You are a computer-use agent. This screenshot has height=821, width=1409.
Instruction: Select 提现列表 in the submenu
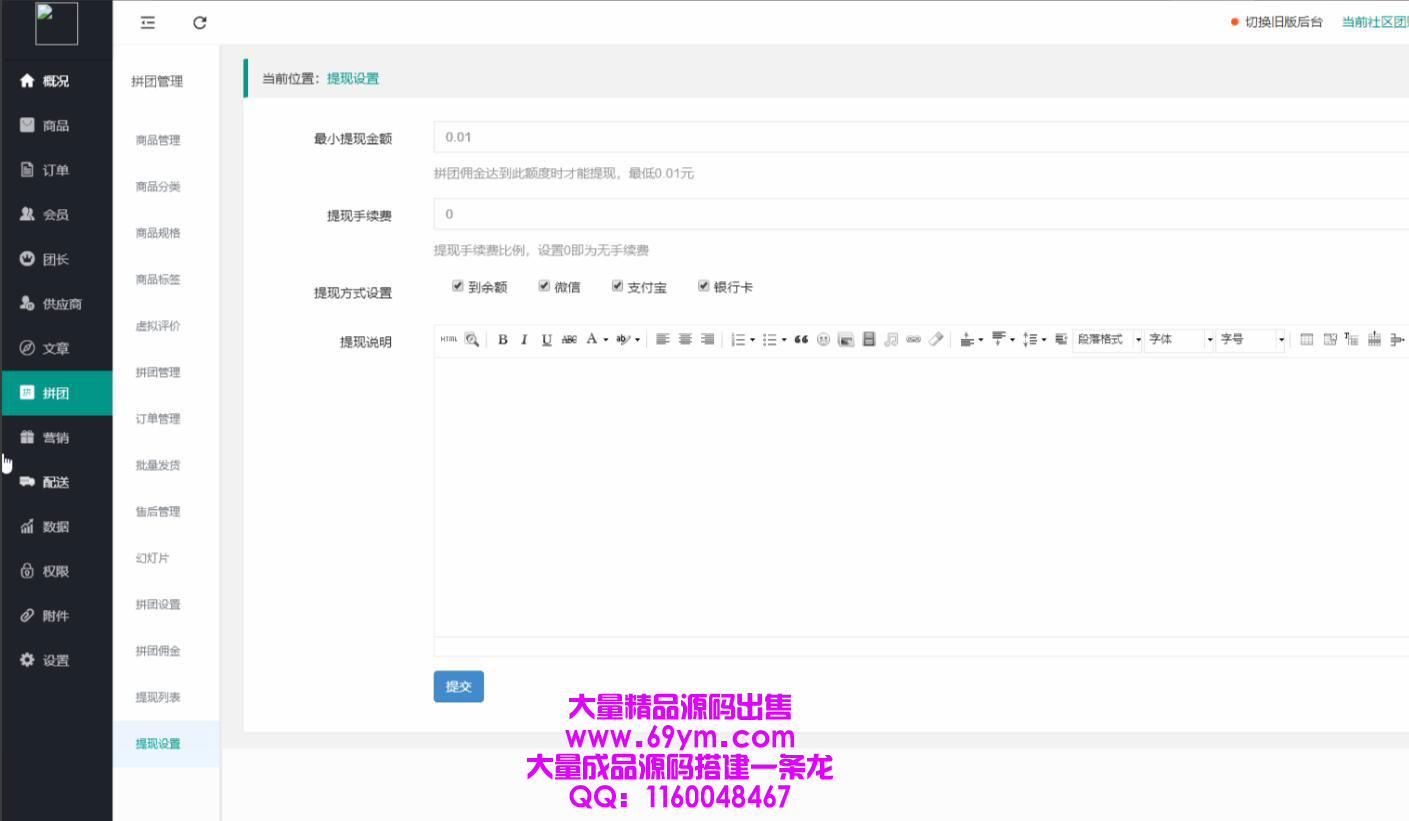158,697
